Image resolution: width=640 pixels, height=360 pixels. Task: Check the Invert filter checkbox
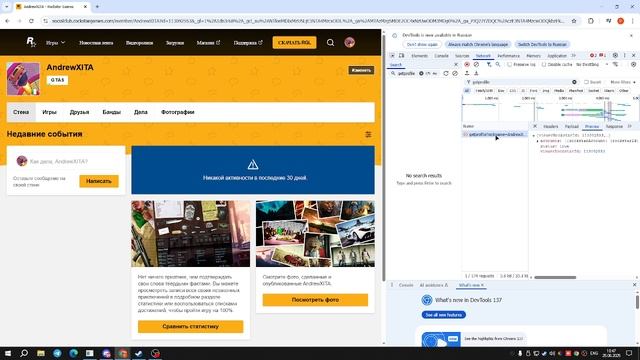pos(586,82)
